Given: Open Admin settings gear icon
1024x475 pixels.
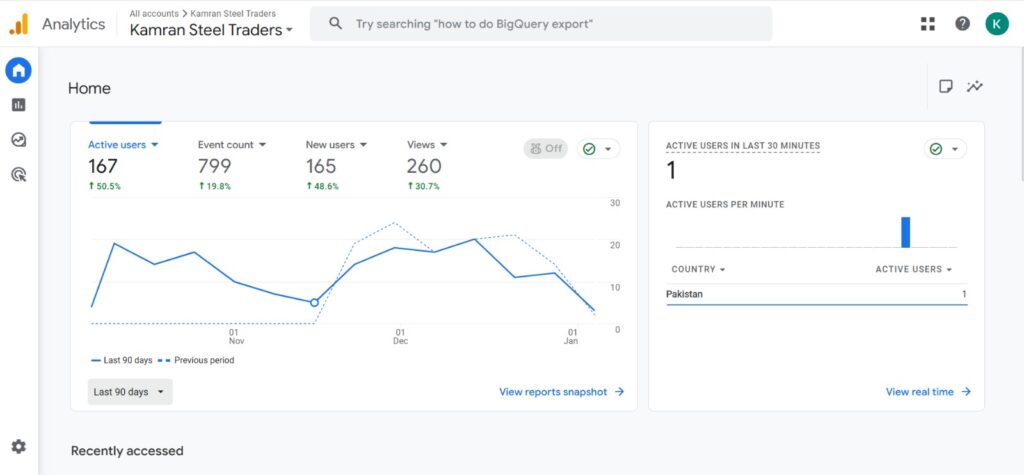Looking at the screenshot, I should tap(18, 447).
